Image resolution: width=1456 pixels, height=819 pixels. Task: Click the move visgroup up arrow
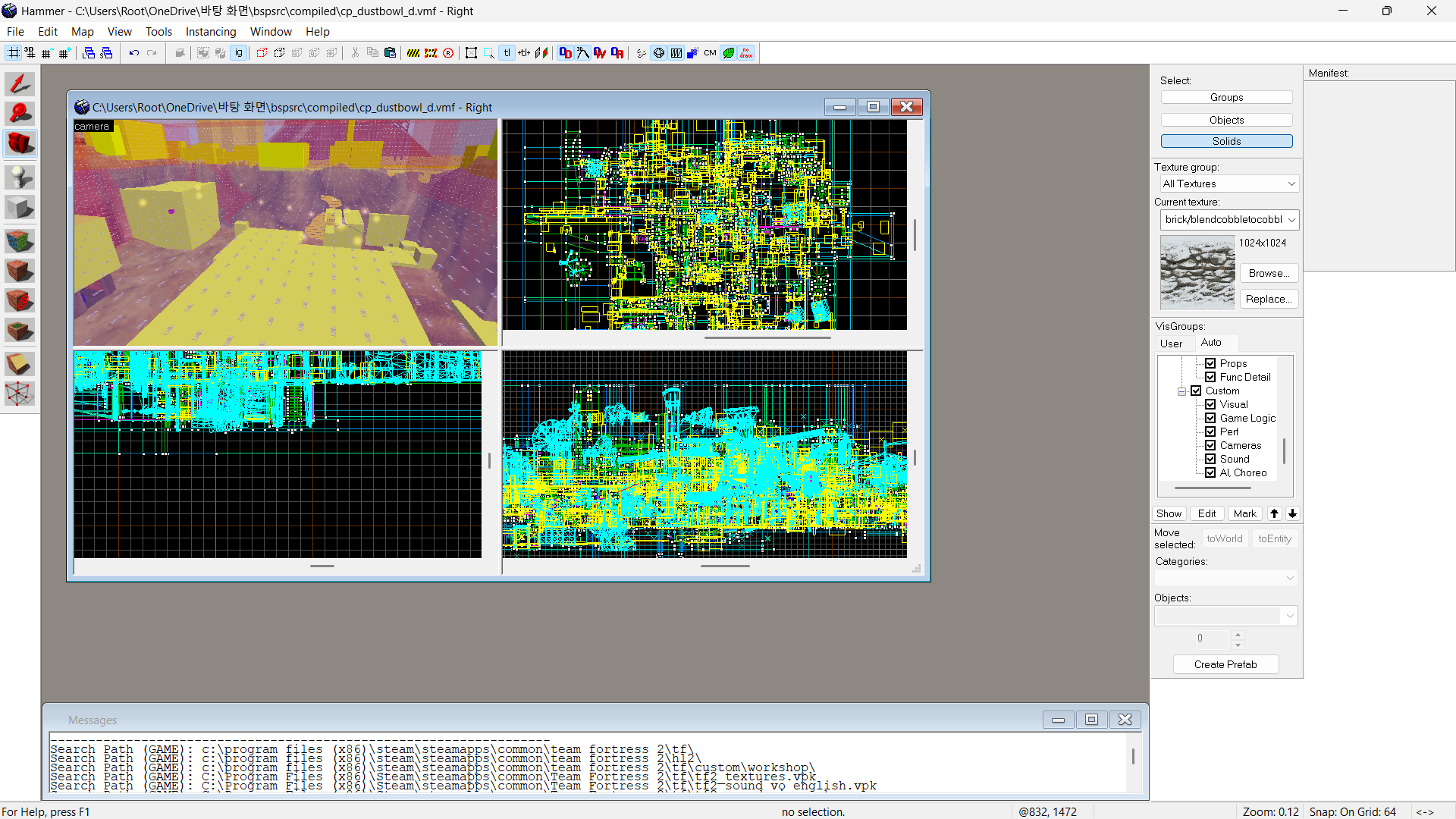coord(1274,513)
